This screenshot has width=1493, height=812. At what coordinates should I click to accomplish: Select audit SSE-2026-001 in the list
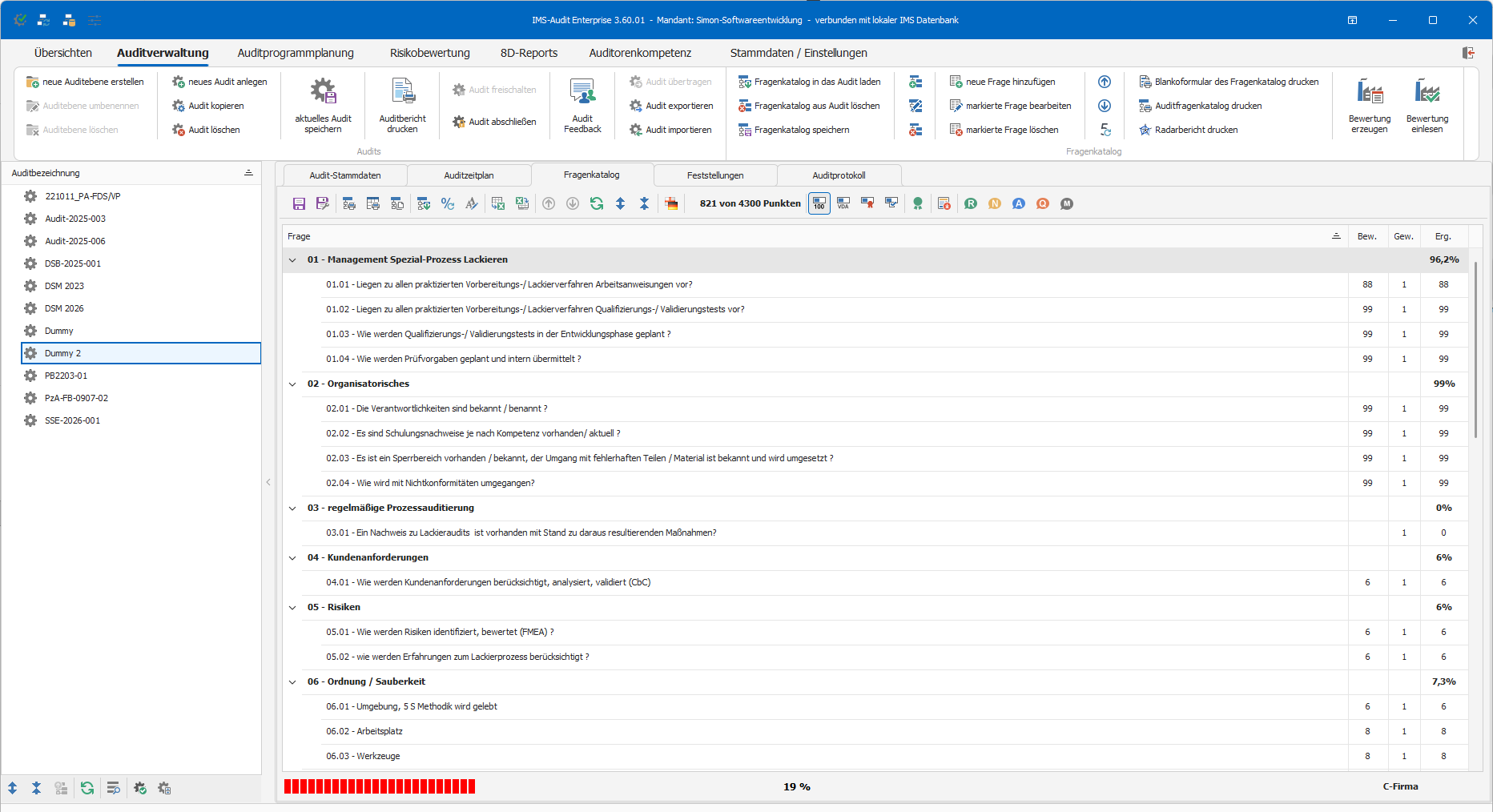(x=141, y=420)
